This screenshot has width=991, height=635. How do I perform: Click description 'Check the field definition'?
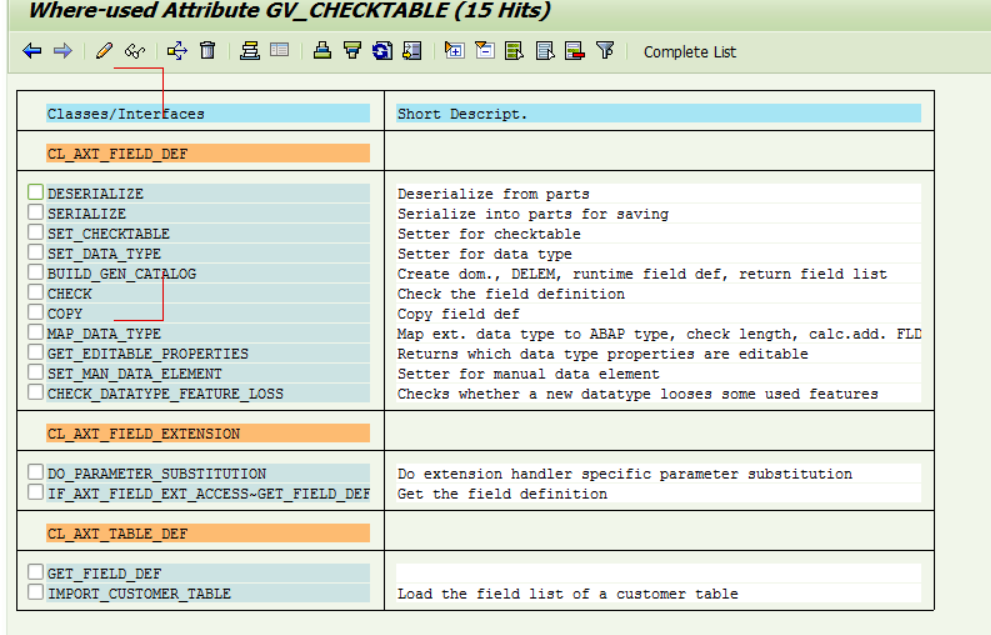coord(511,294)
